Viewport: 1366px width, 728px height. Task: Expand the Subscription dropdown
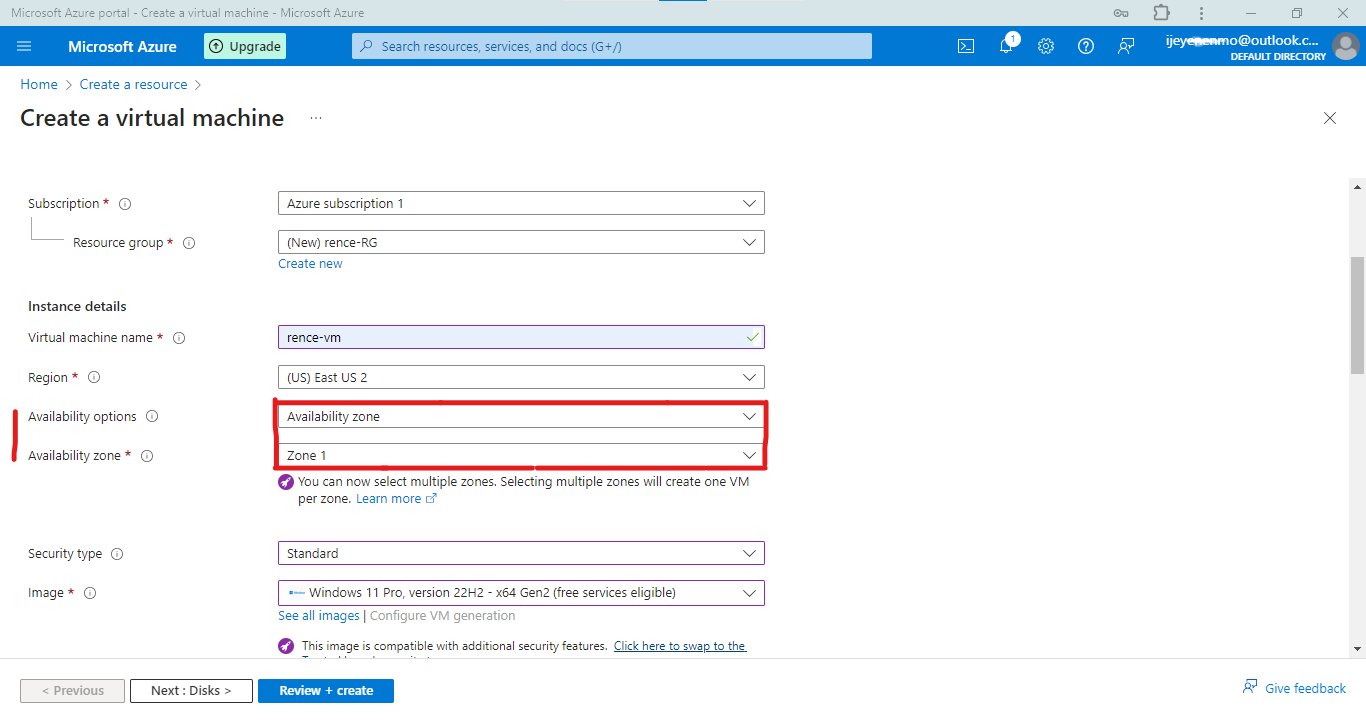point(521,204)
